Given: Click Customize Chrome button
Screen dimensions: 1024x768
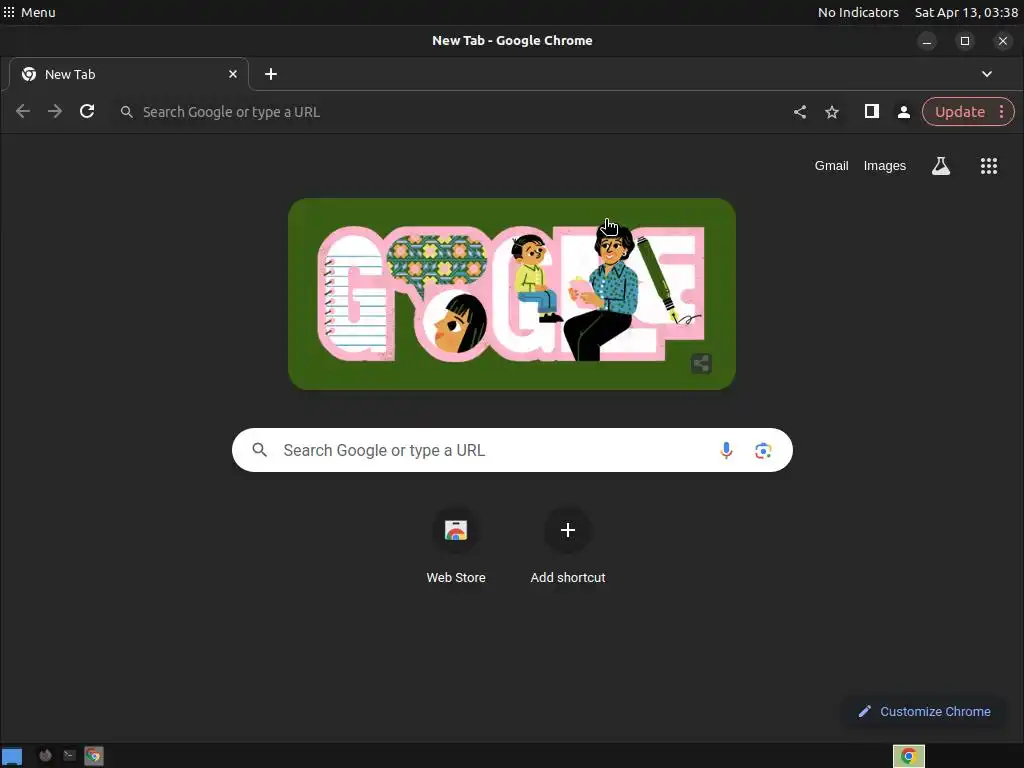Looking at the screenshot, I should tap(924, 711).
